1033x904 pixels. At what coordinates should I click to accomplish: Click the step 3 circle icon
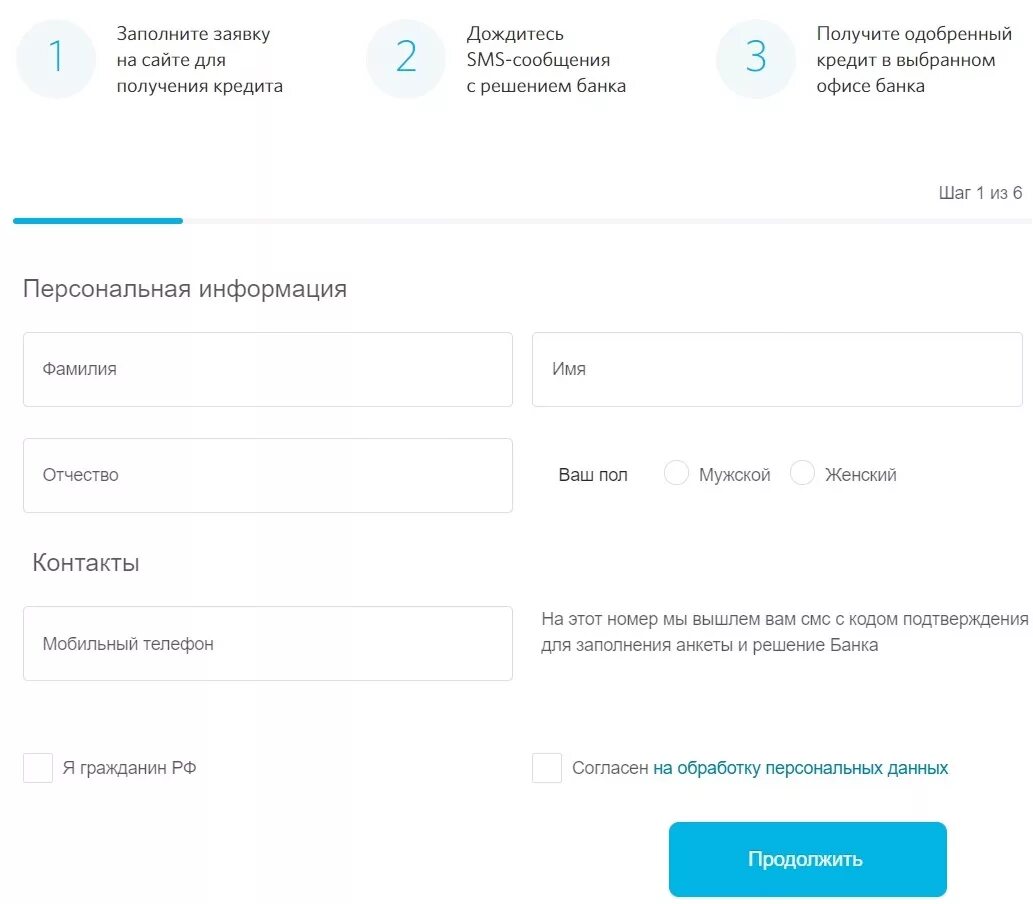coord(756,59)
